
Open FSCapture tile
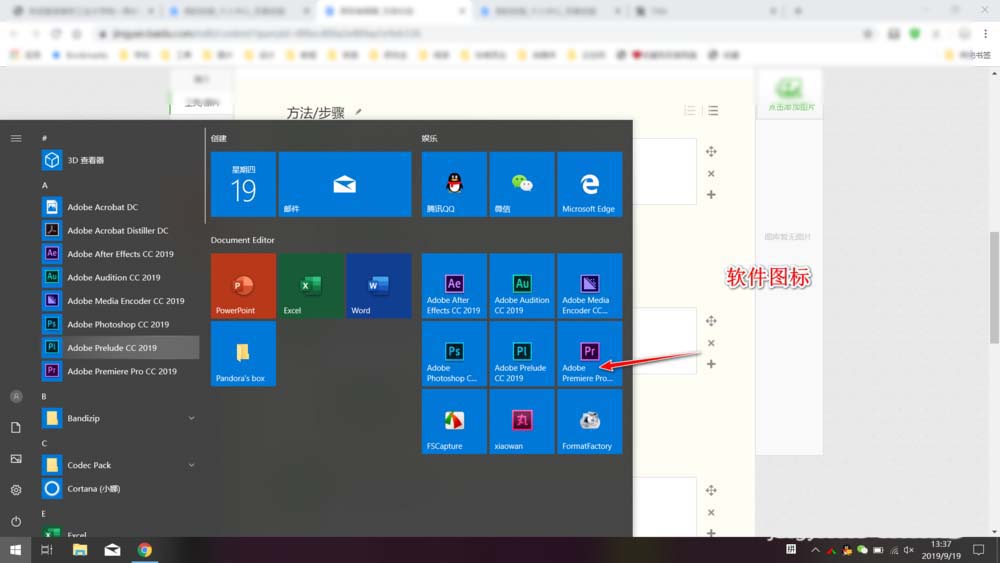(454, 421)
